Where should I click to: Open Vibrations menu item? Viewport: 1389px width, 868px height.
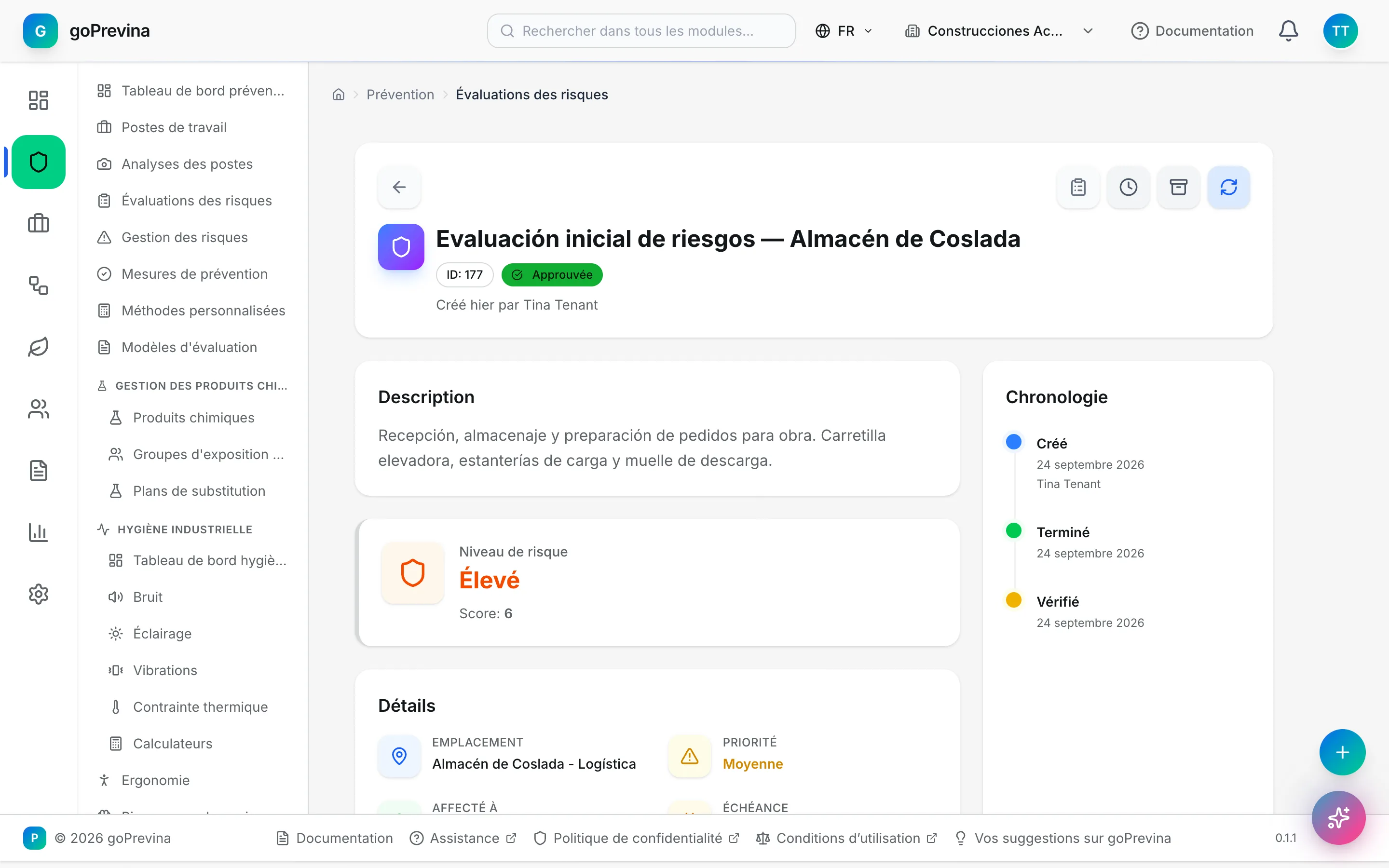199,670
